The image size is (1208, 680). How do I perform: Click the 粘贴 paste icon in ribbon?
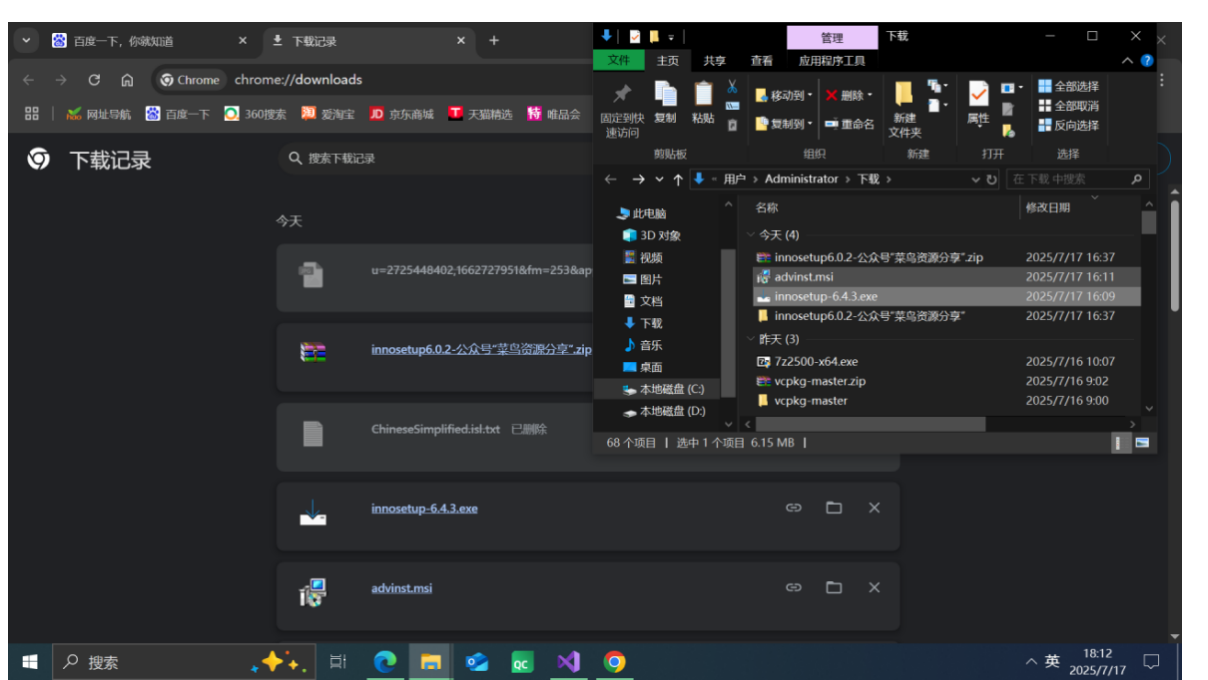pos(703,94)
